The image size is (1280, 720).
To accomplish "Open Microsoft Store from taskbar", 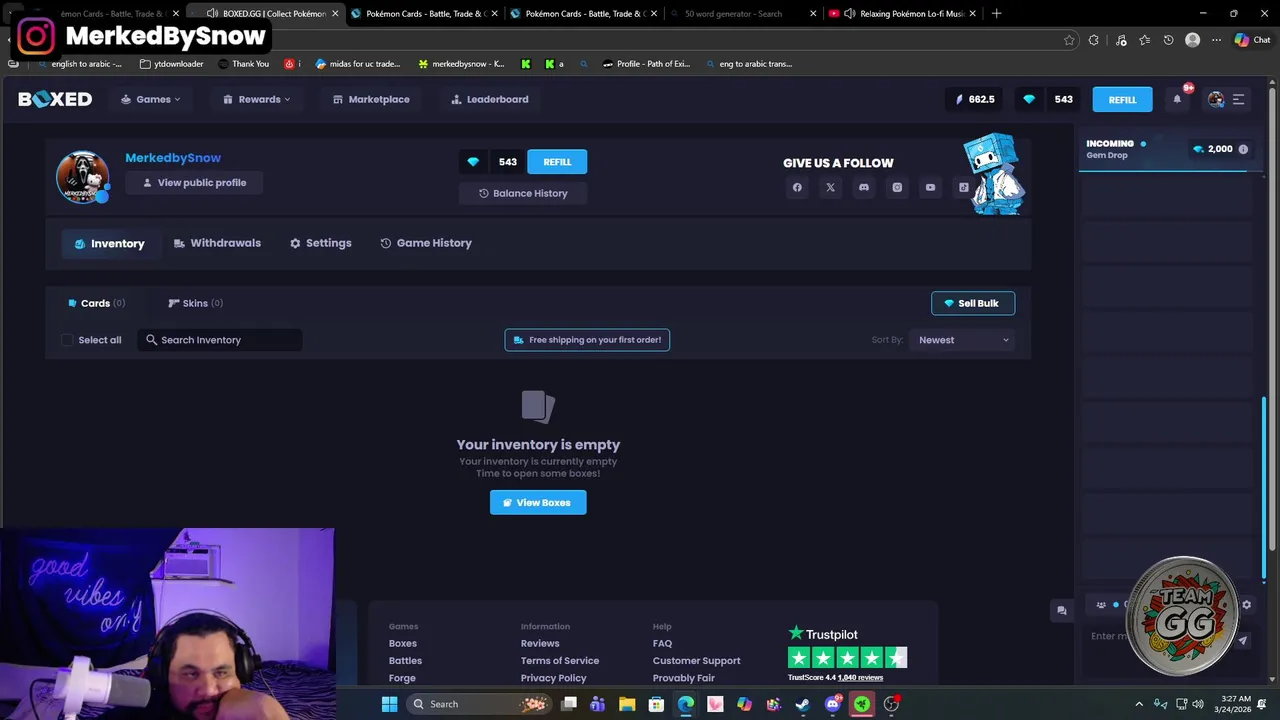I will tap(656, 704).
